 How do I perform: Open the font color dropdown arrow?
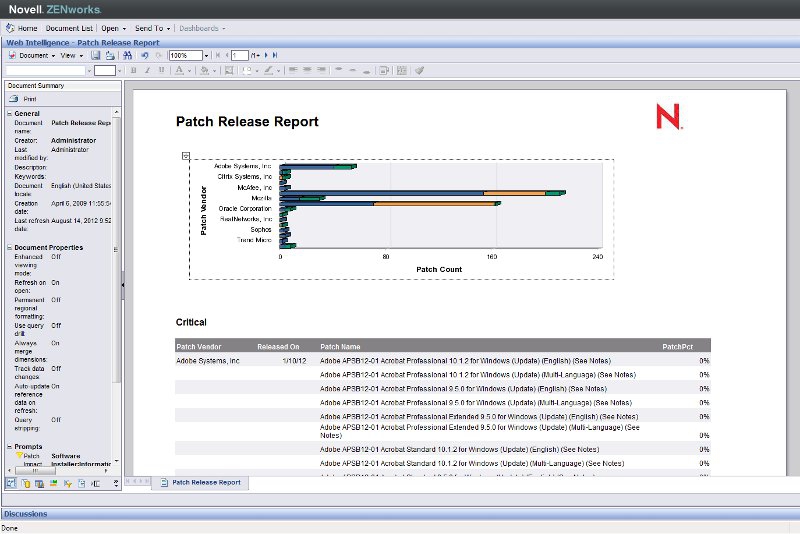[x=189, y=71]
